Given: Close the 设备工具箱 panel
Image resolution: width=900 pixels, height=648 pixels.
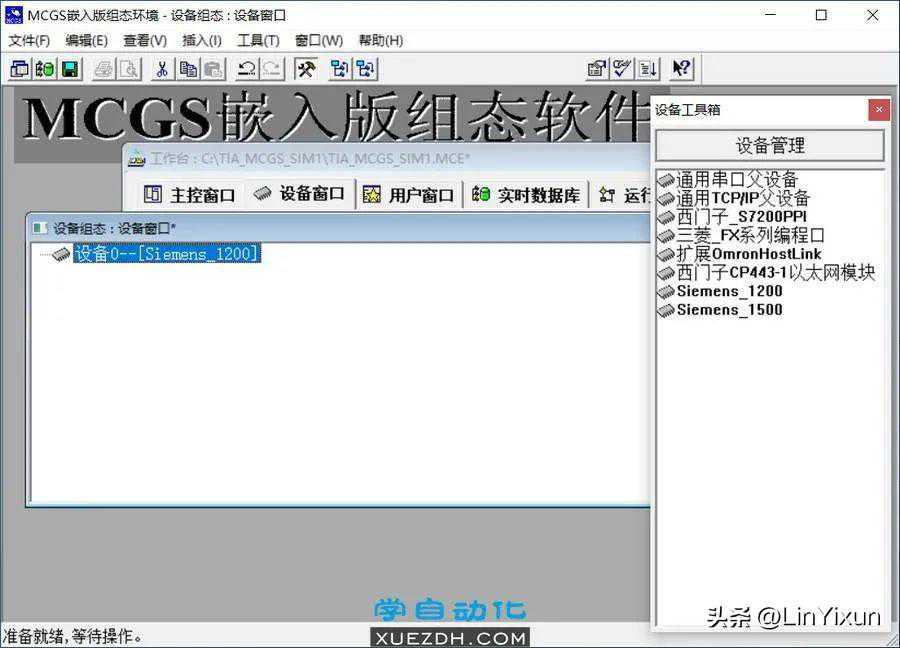Looking at the screenshot, I should (878, 110).
